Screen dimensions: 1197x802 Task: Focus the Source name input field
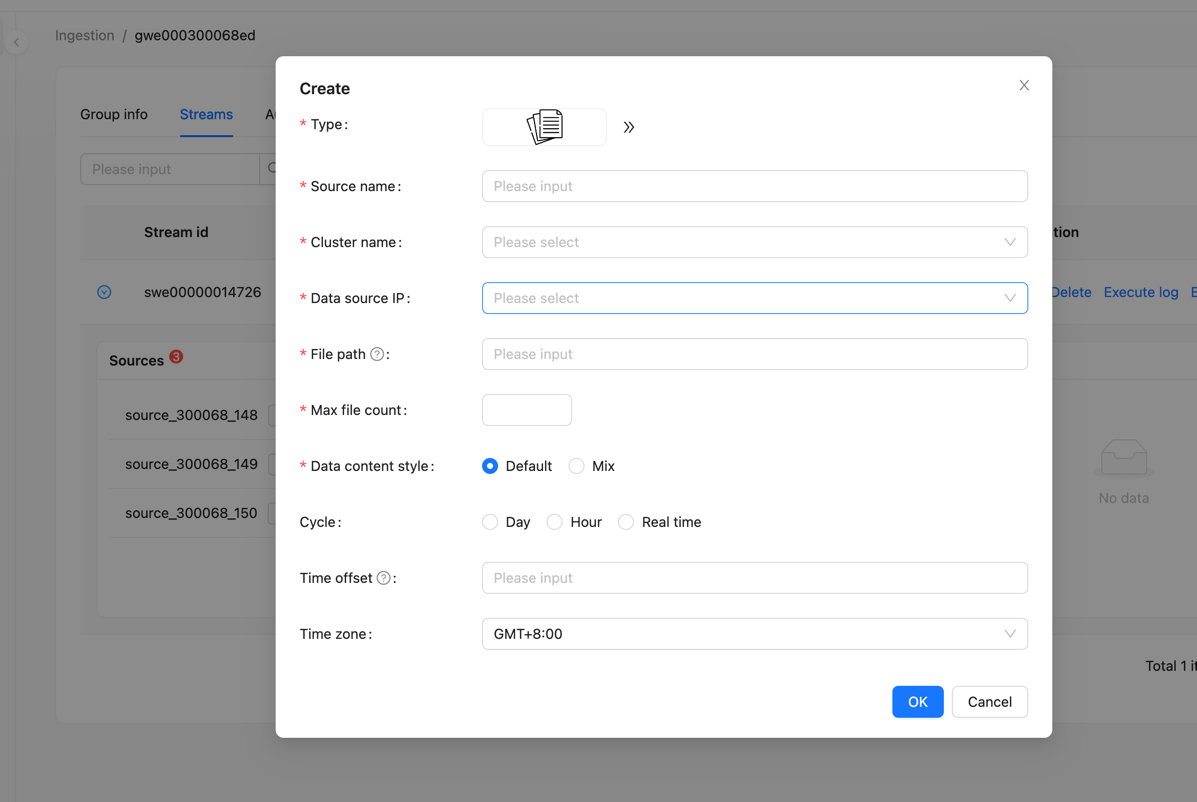754,186
